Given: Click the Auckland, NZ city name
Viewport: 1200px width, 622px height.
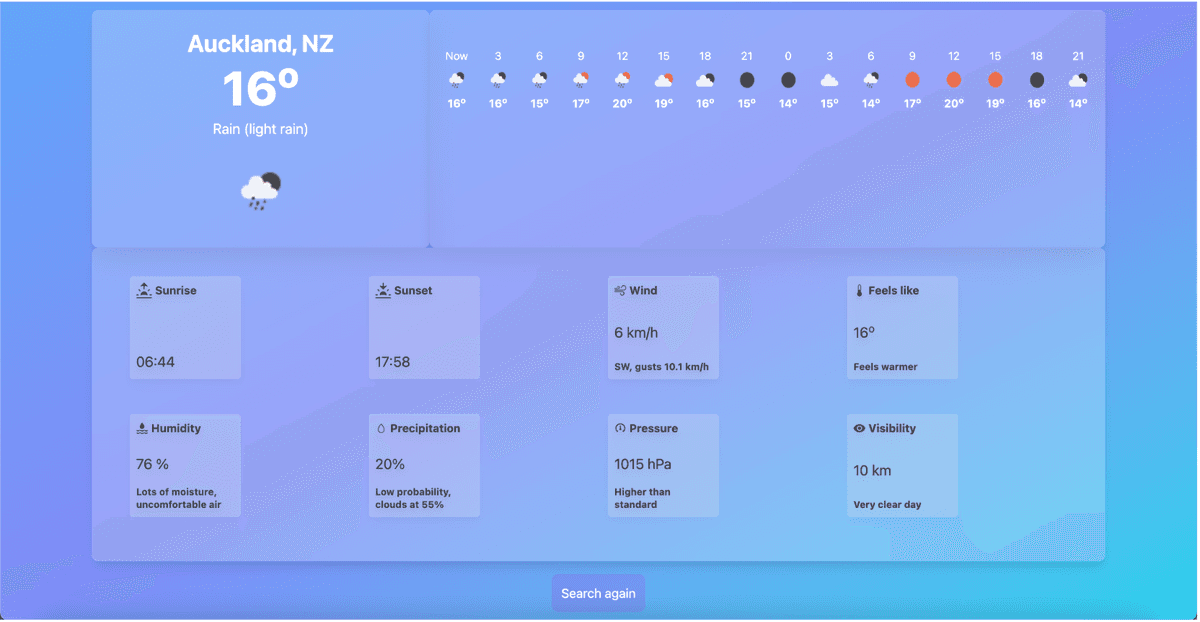Looking at the screenshot, I should pyautogui.click(x=260, y=44).
